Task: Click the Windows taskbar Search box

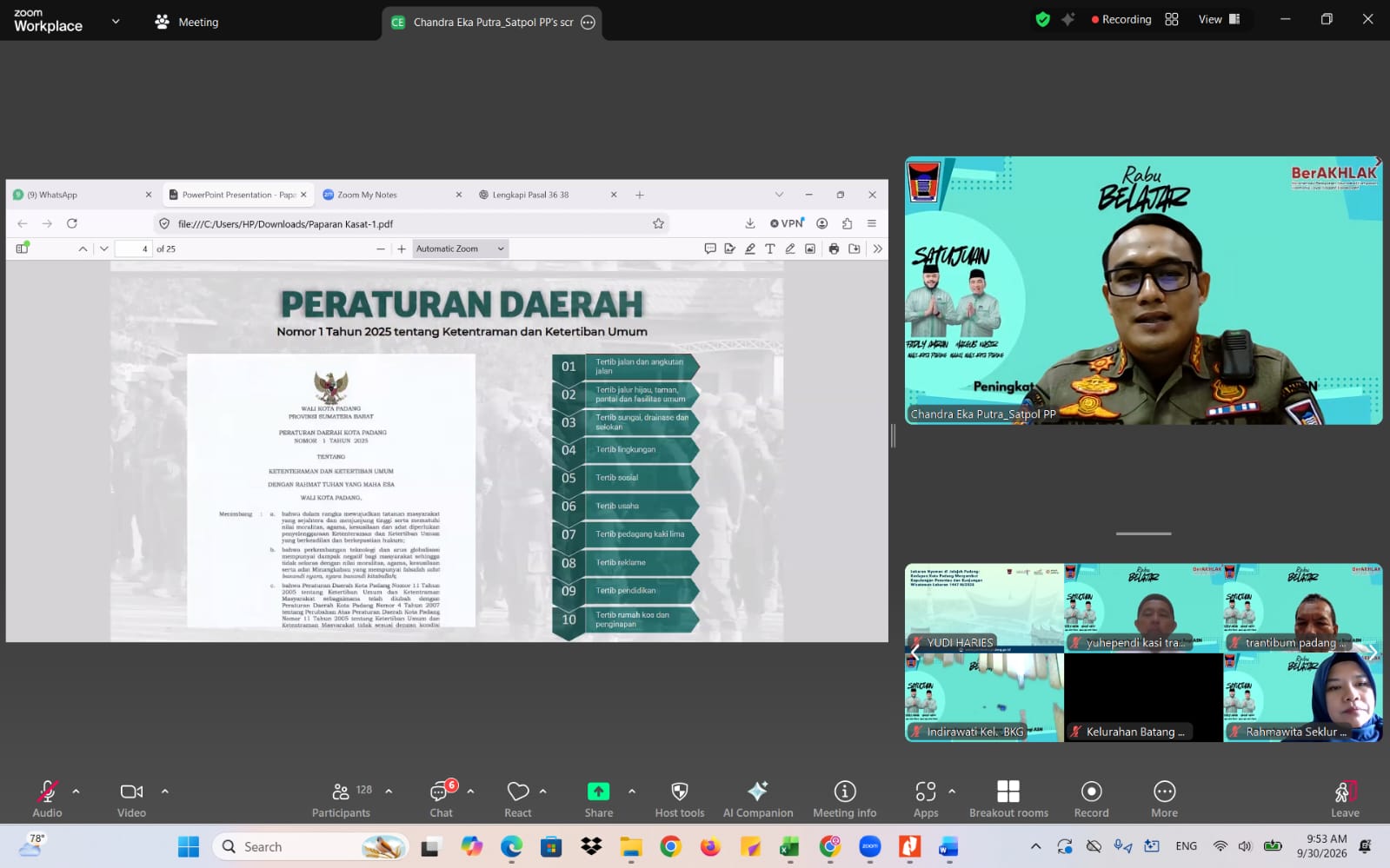Action: [x=310, y=846]
